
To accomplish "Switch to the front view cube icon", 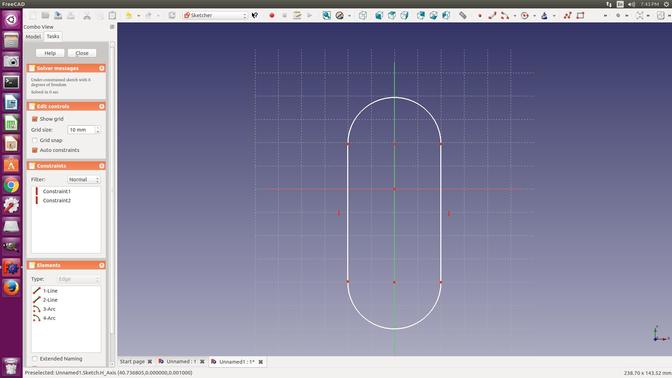I will [x=379, y=15].
